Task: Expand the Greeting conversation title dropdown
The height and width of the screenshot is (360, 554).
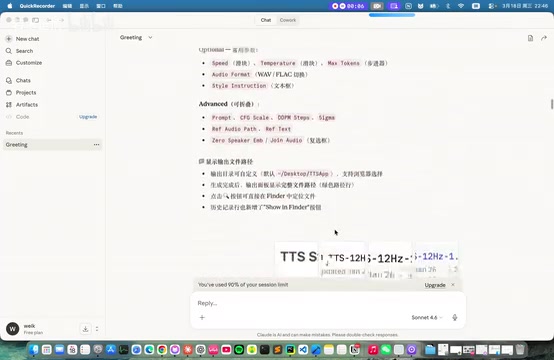Action: coord(136,37)
